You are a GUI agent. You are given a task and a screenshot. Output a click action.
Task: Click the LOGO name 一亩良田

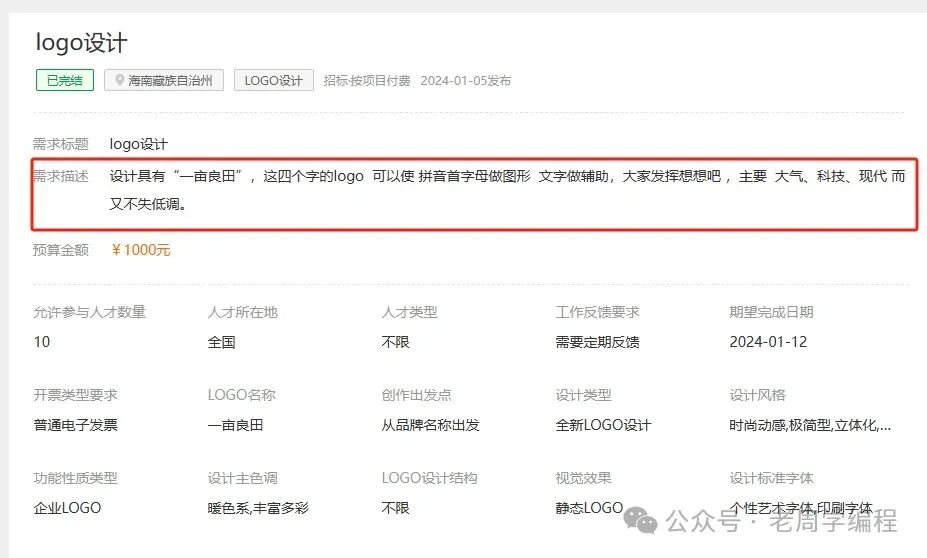tap(235, 424)
